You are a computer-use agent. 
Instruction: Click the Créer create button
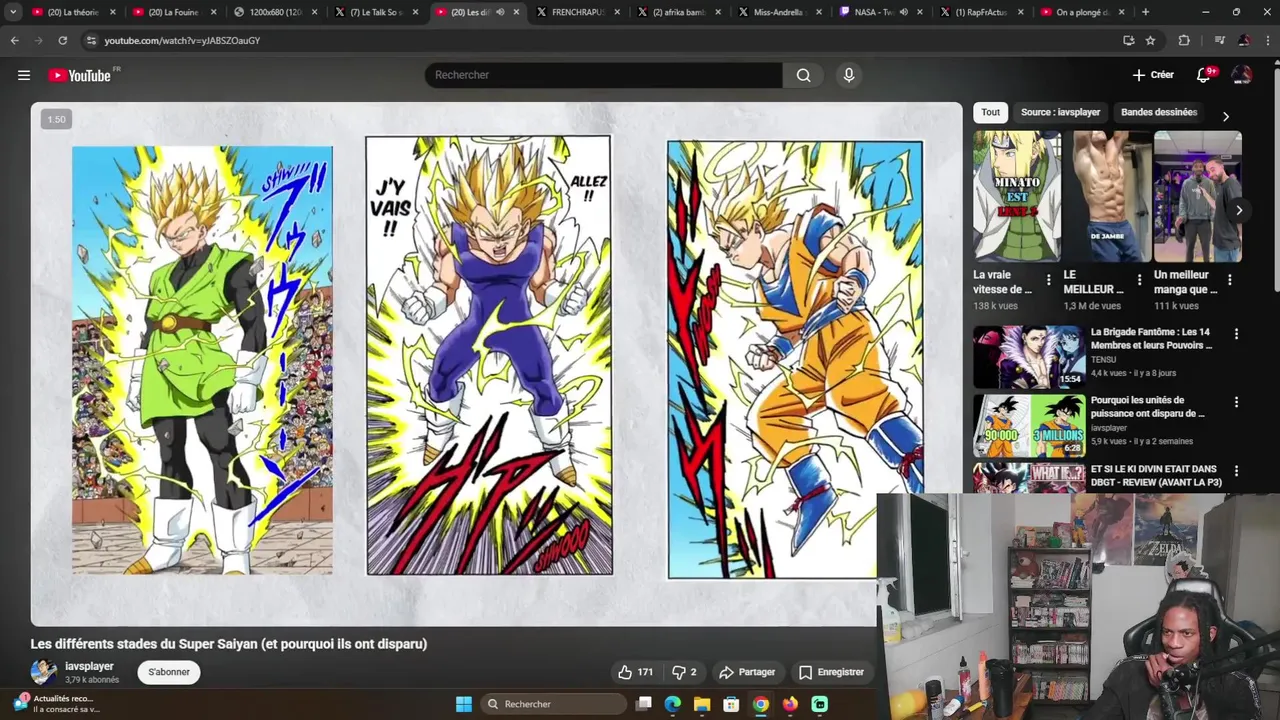[x=1153, y=75]
